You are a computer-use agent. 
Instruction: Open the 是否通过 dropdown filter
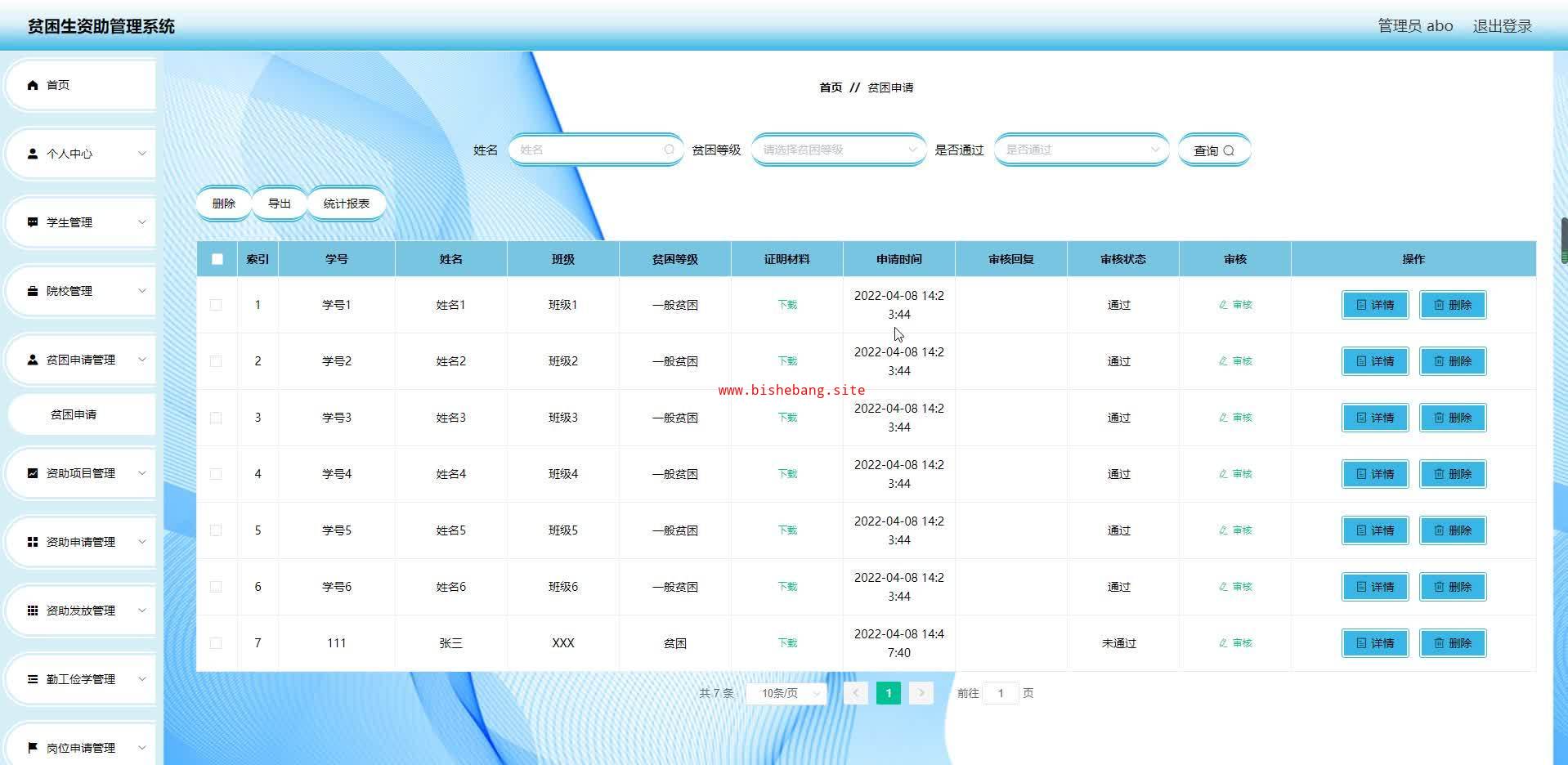1081,150
